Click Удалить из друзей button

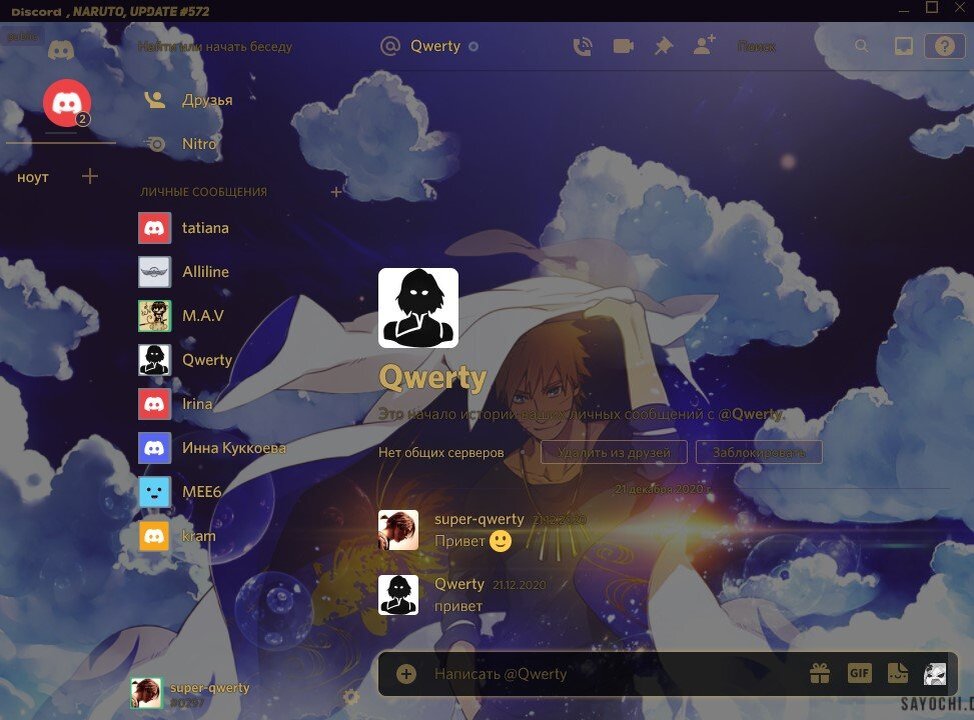(614, 452)
